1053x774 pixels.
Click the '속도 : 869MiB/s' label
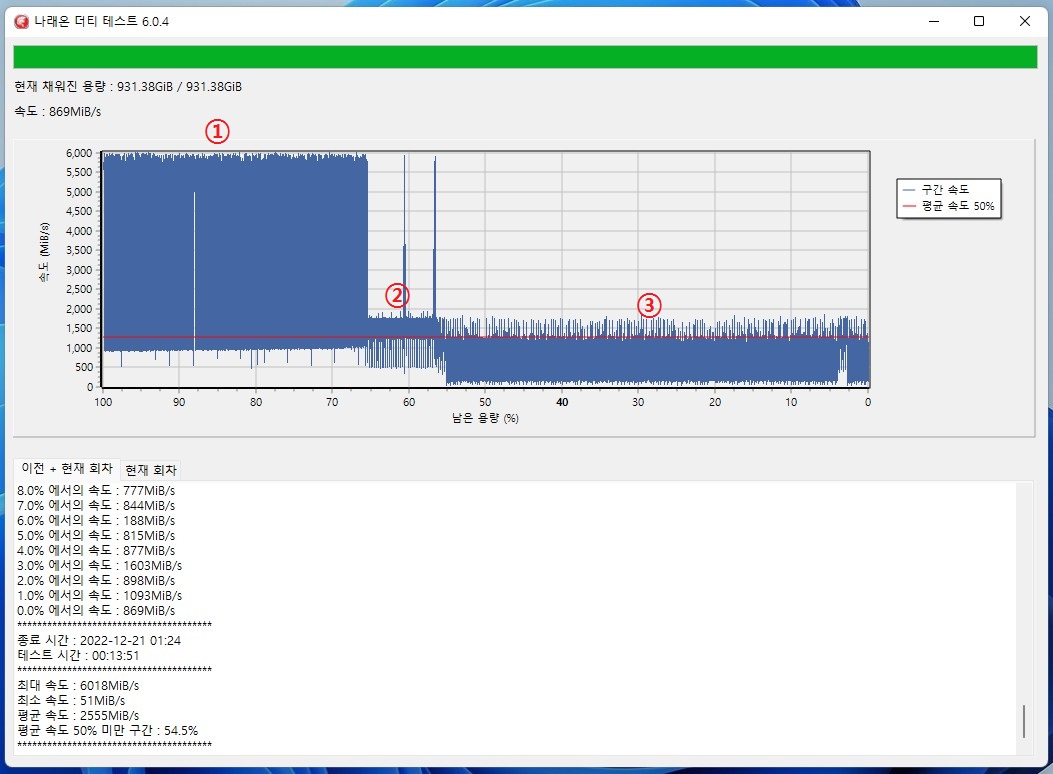[58, 111]
